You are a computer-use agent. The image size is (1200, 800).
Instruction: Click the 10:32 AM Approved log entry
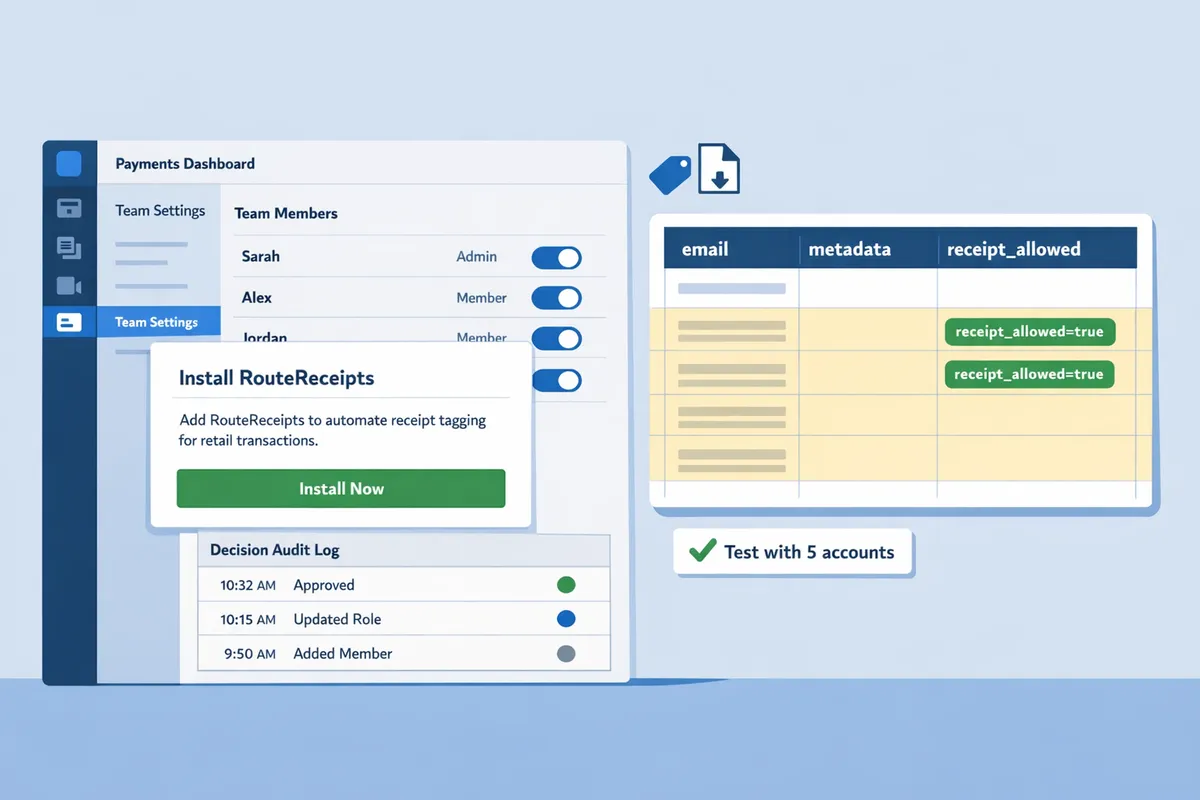click(403, 585)
